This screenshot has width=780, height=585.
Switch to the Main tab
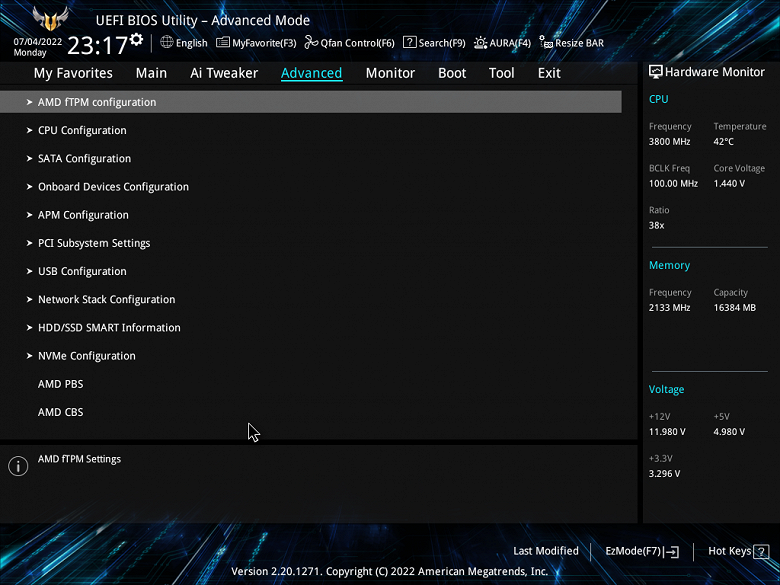pyautogui.click(x=151, y=73)
